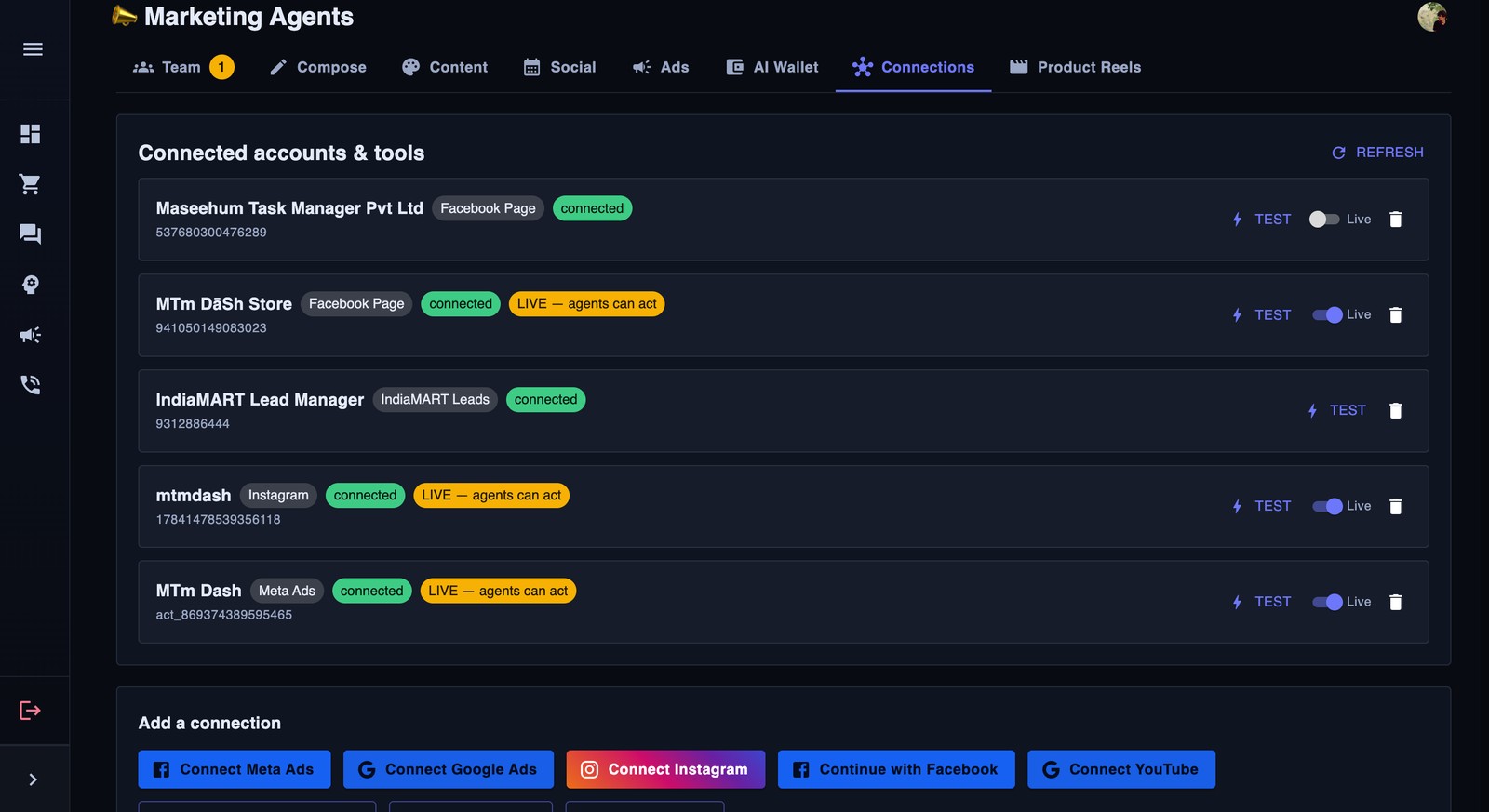Delete the Maseehum Task Manager connection

pos(1395,220)
